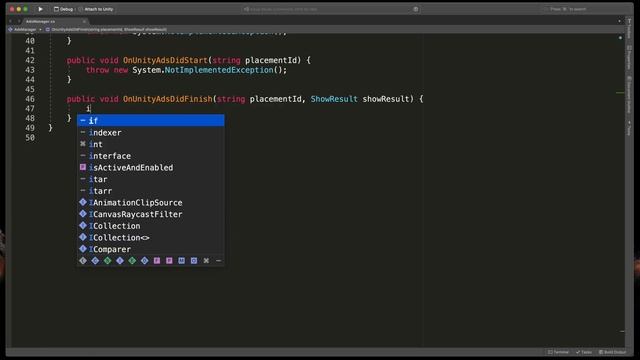640x360 pixels.
Task: Click the 'ShowResult' type in line 46
Action: [x=334, y=99]
